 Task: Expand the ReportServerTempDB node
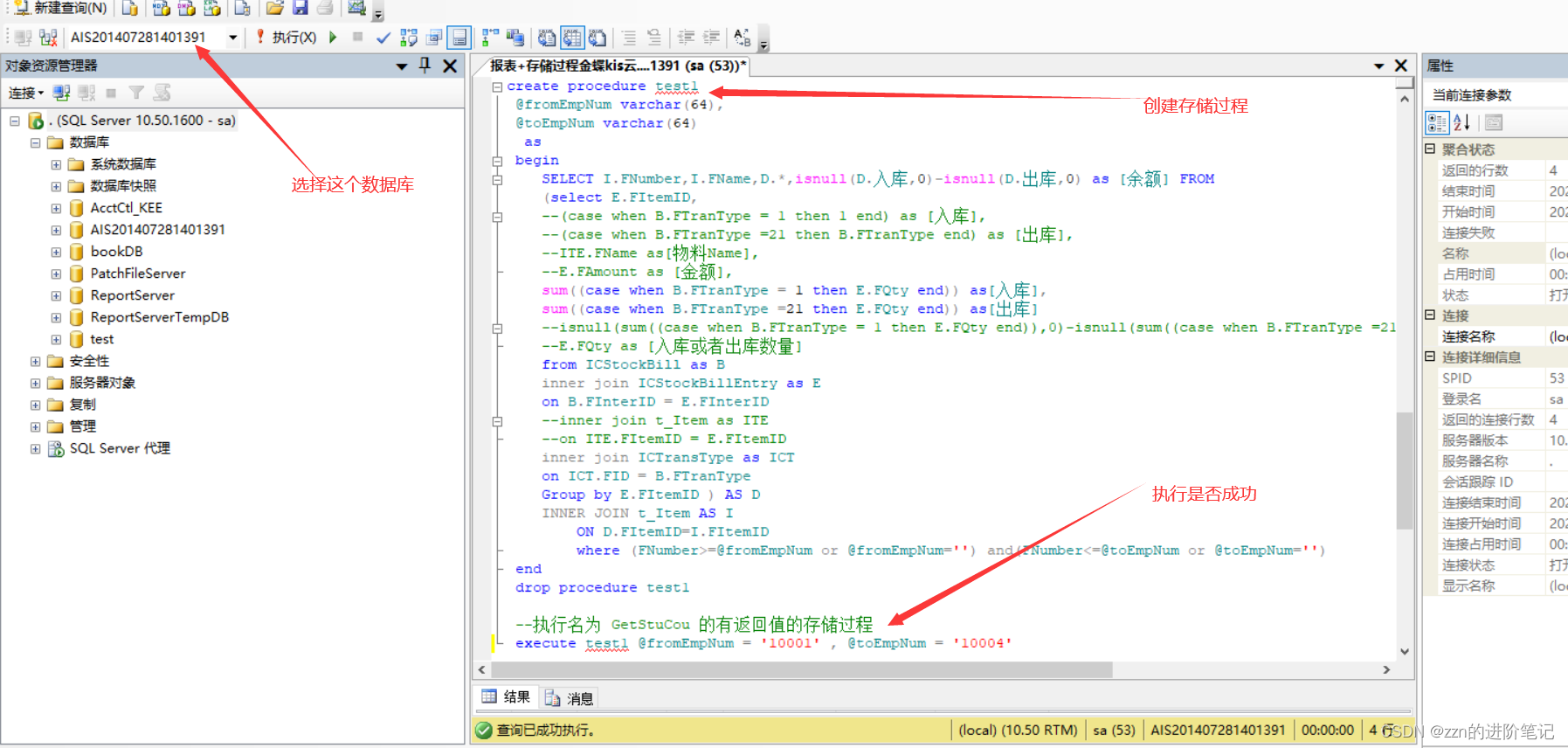pos(56,317)
